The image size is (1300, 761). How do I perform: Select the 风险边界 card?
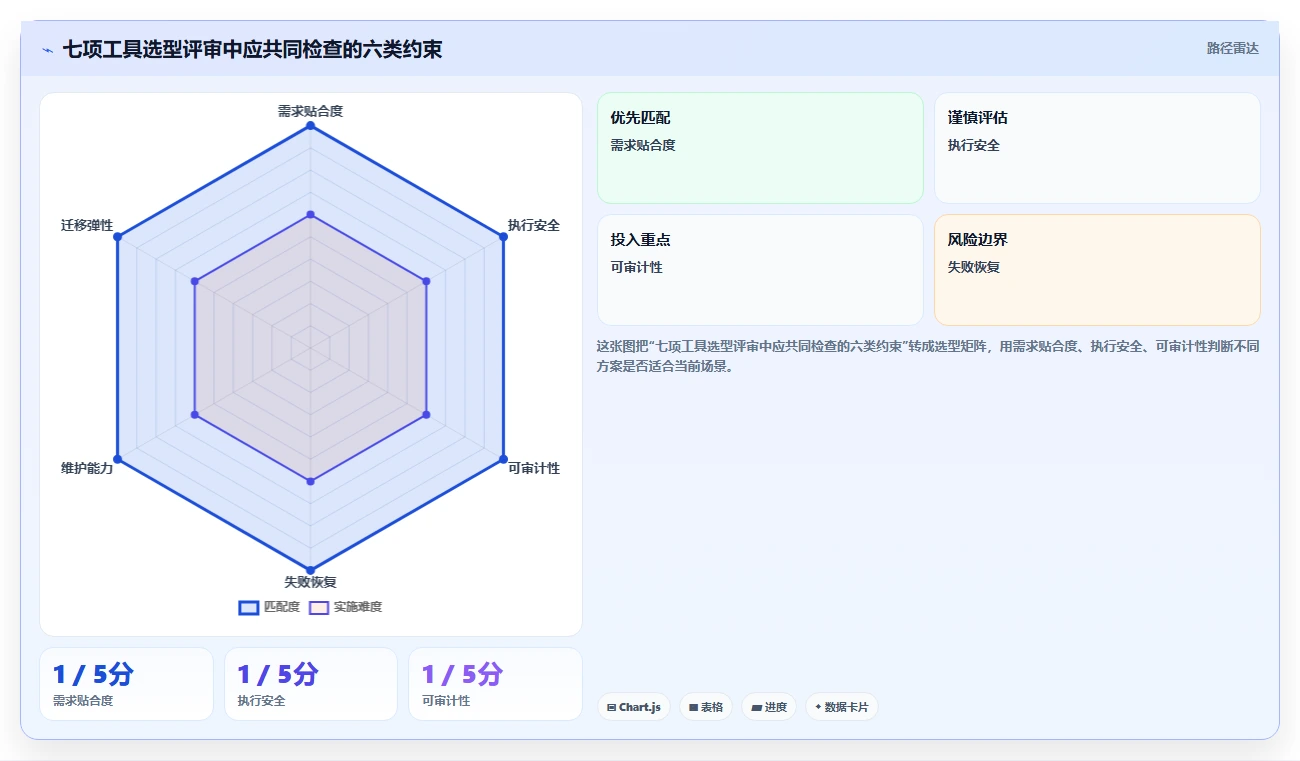coord(1097,270)
